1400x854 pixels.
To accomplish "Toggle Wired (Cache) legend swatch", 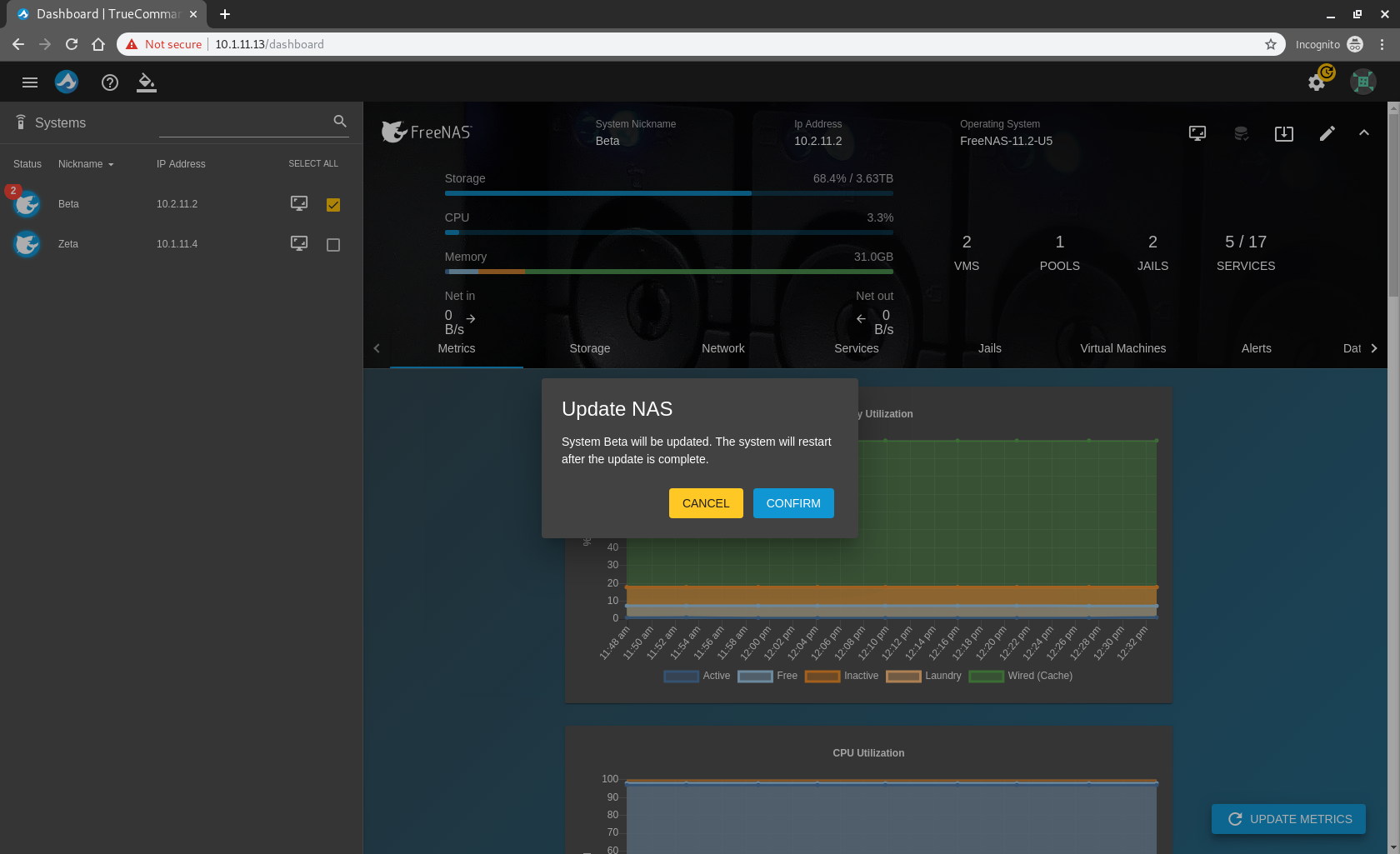I will click(986, 676).
